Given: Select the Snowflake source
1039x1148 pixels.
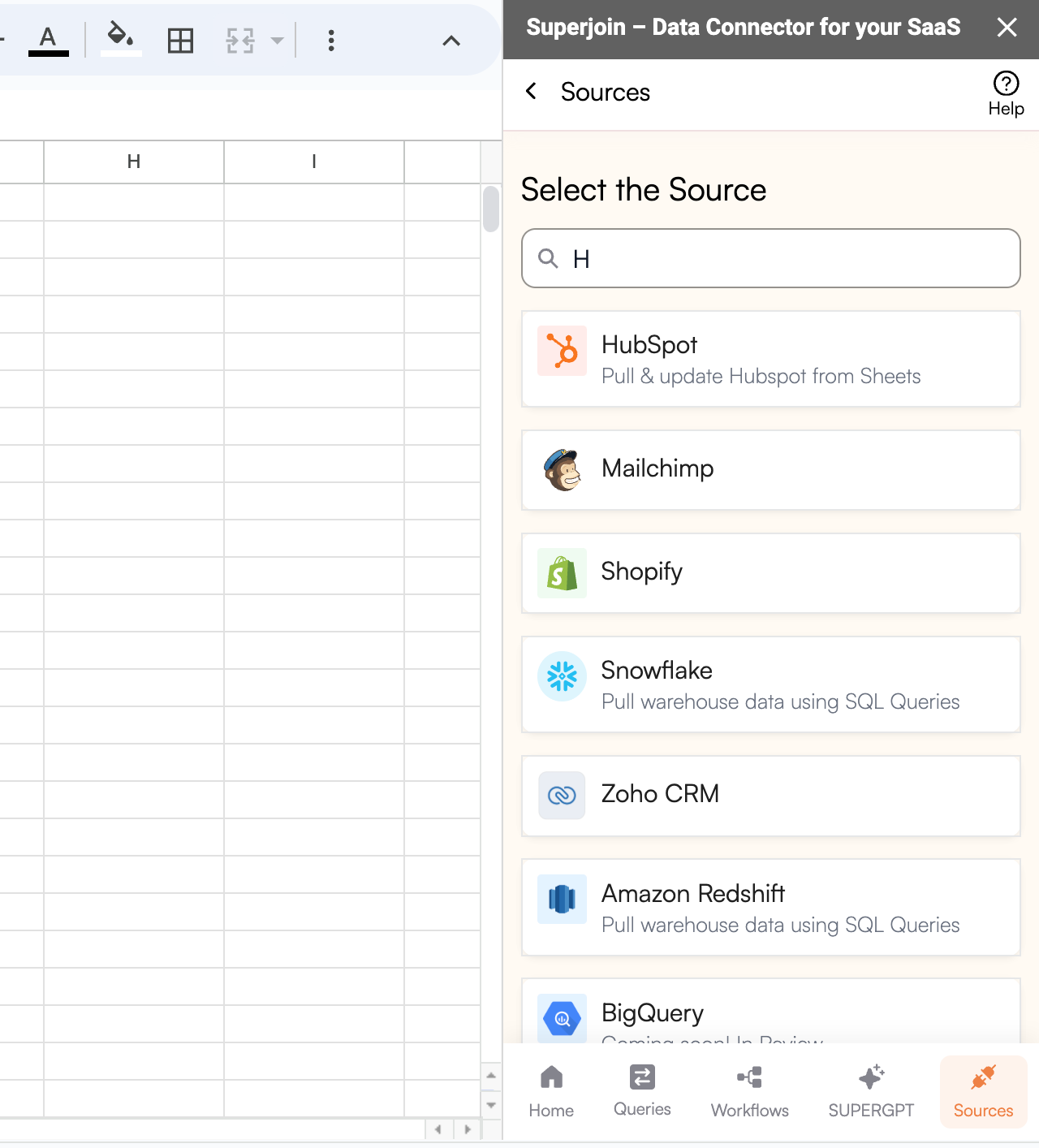Looking at the screenshot, I should click(770, 684).
